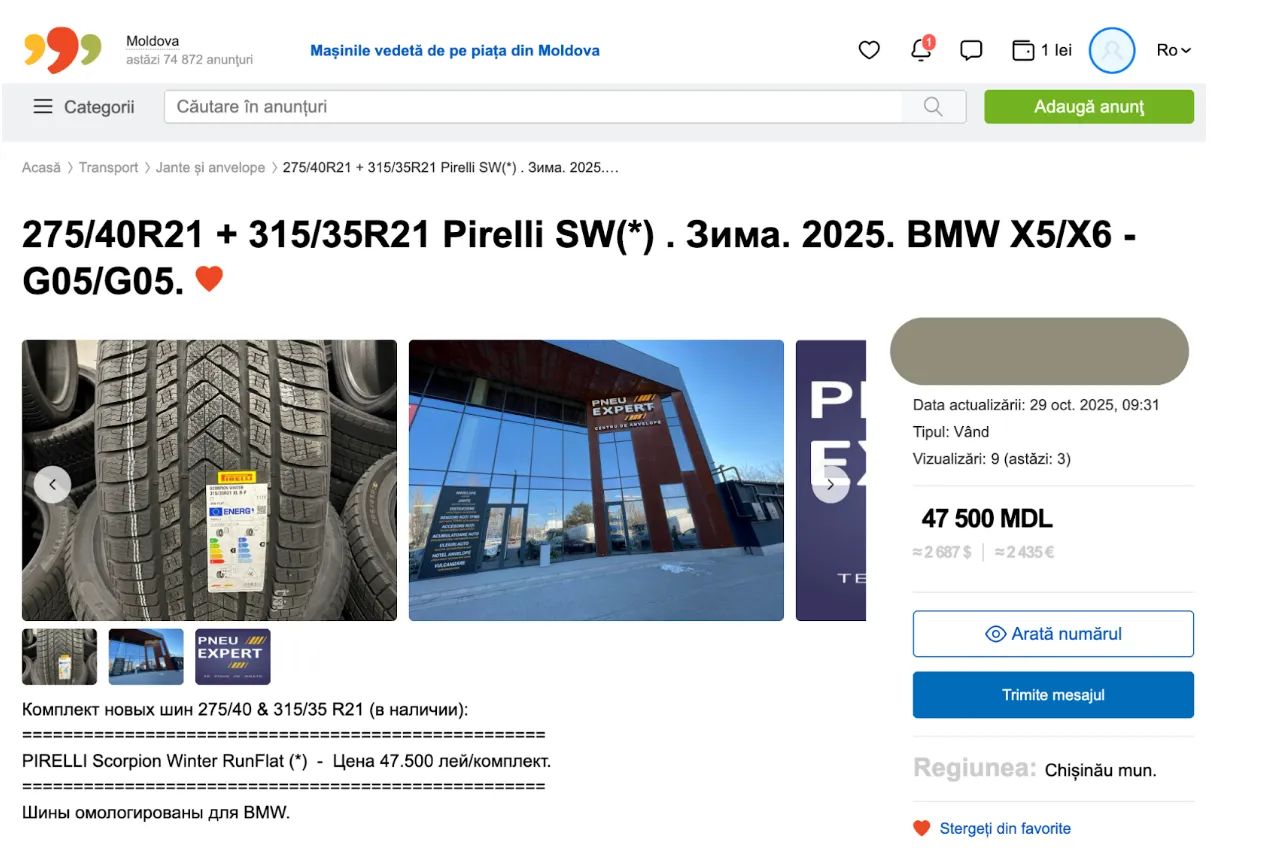Open the Categorii hamburger menu

(x=84, y=107)
